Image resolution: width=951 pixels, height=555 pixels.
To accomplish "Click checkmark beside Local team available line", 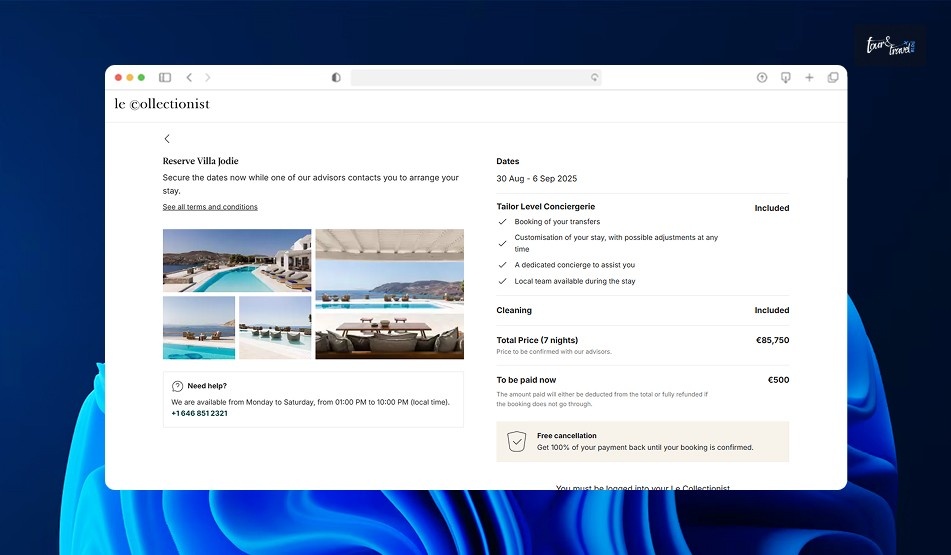I will 502,281.
